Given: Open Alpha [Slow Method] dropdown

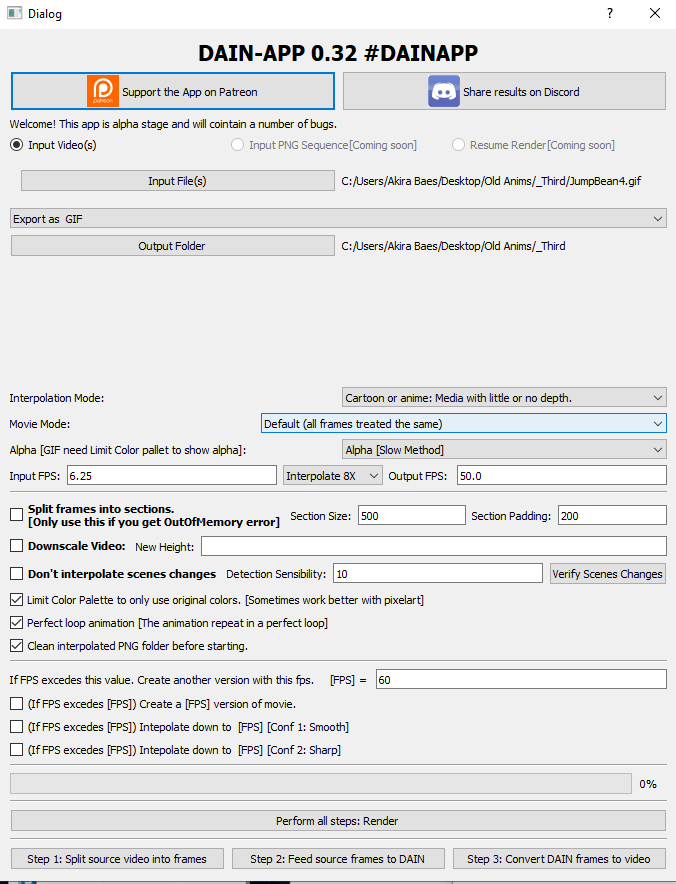Looking at the screenshot, I should 504,450.
